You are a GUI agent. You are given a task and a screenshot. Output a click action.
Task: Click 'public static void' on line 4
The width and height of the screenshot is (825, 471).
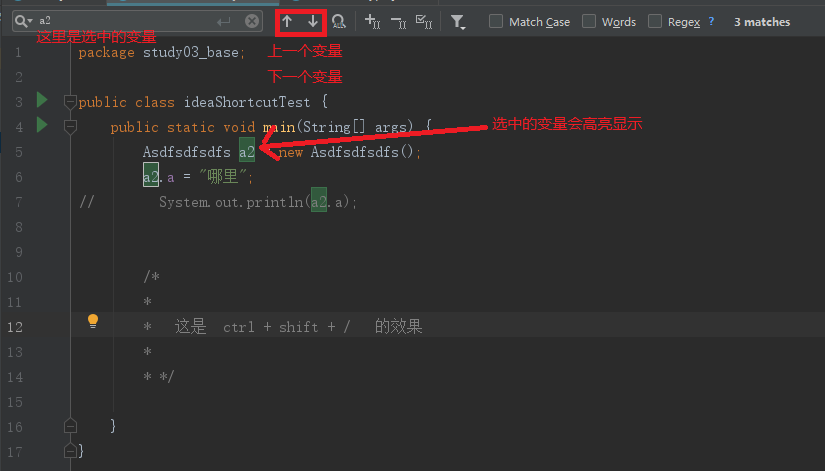coord(183,127)
